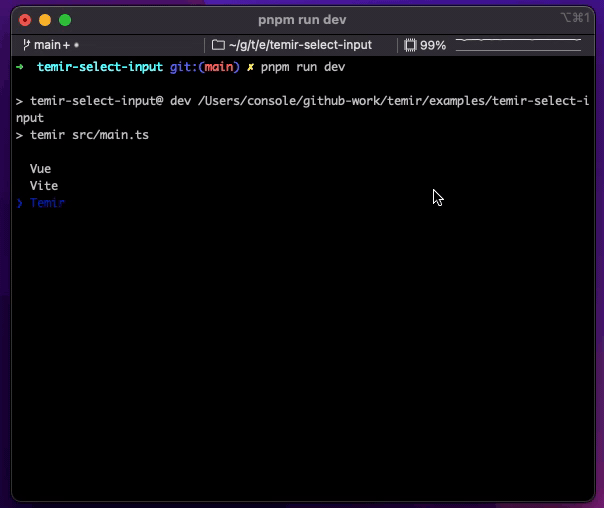Viewport: 604px width, 508px height.
Task: Click the 'git:(main)' prompt segment
Action: pyautogui.click(x=205, y=67)
